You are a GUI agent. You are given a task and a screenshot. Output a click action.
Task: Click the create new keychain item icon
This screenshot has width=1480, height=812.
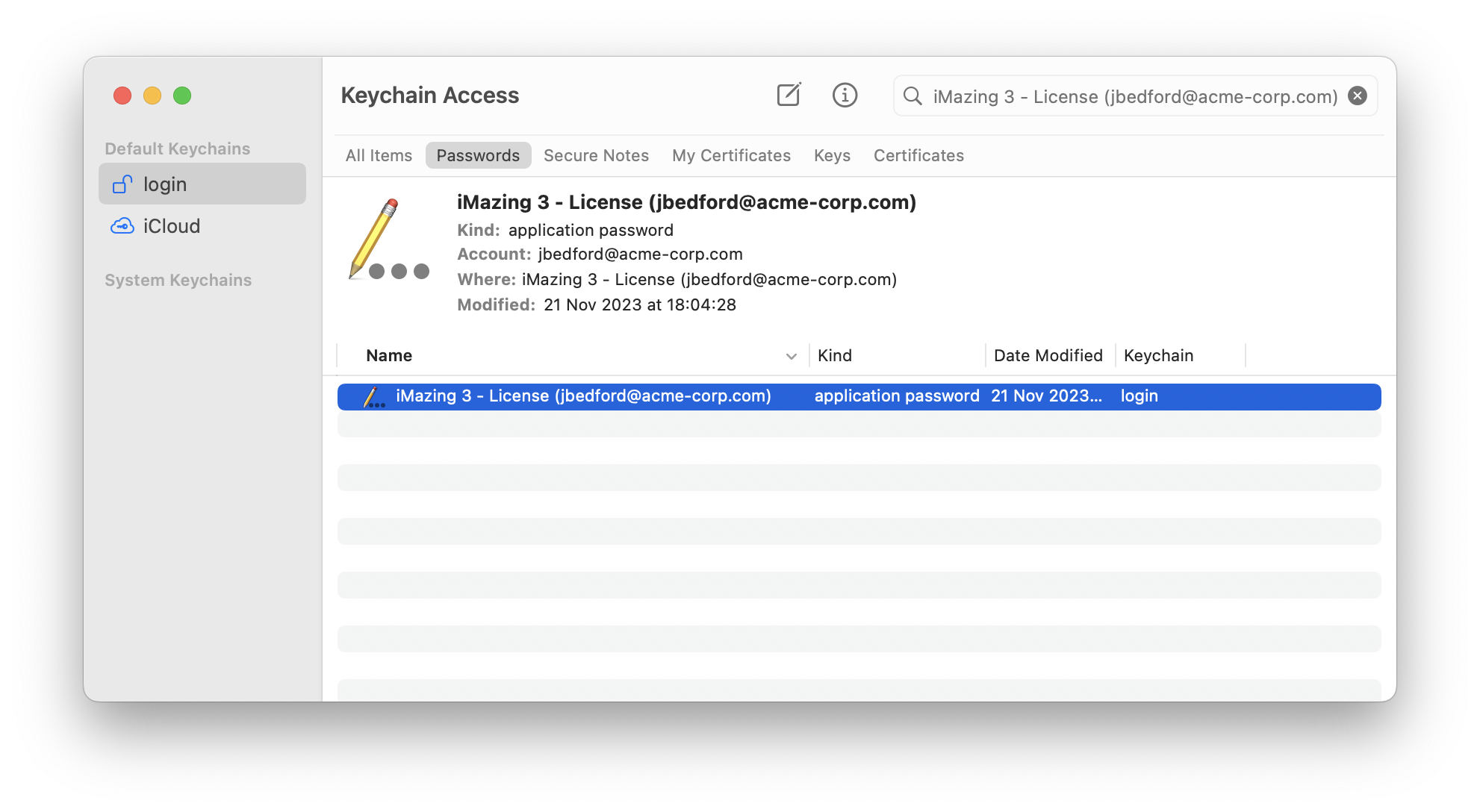tap(789, 95)
